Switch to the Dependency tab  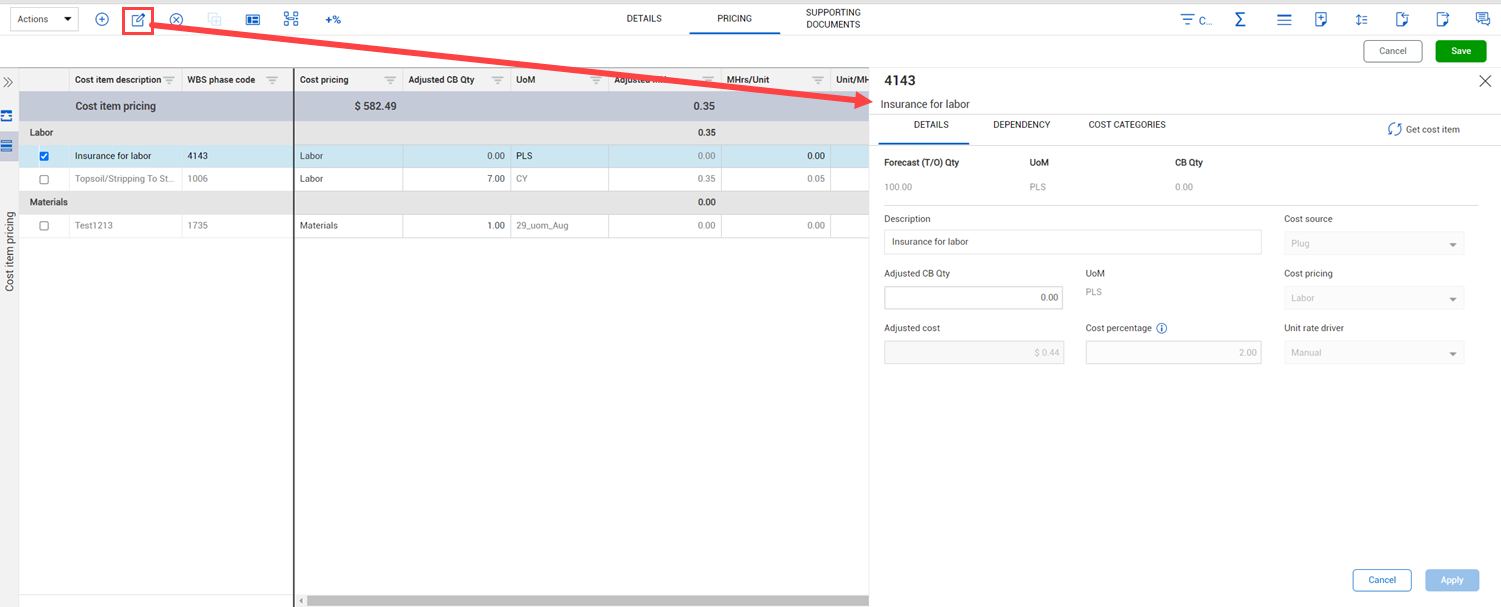(1021, 125)
